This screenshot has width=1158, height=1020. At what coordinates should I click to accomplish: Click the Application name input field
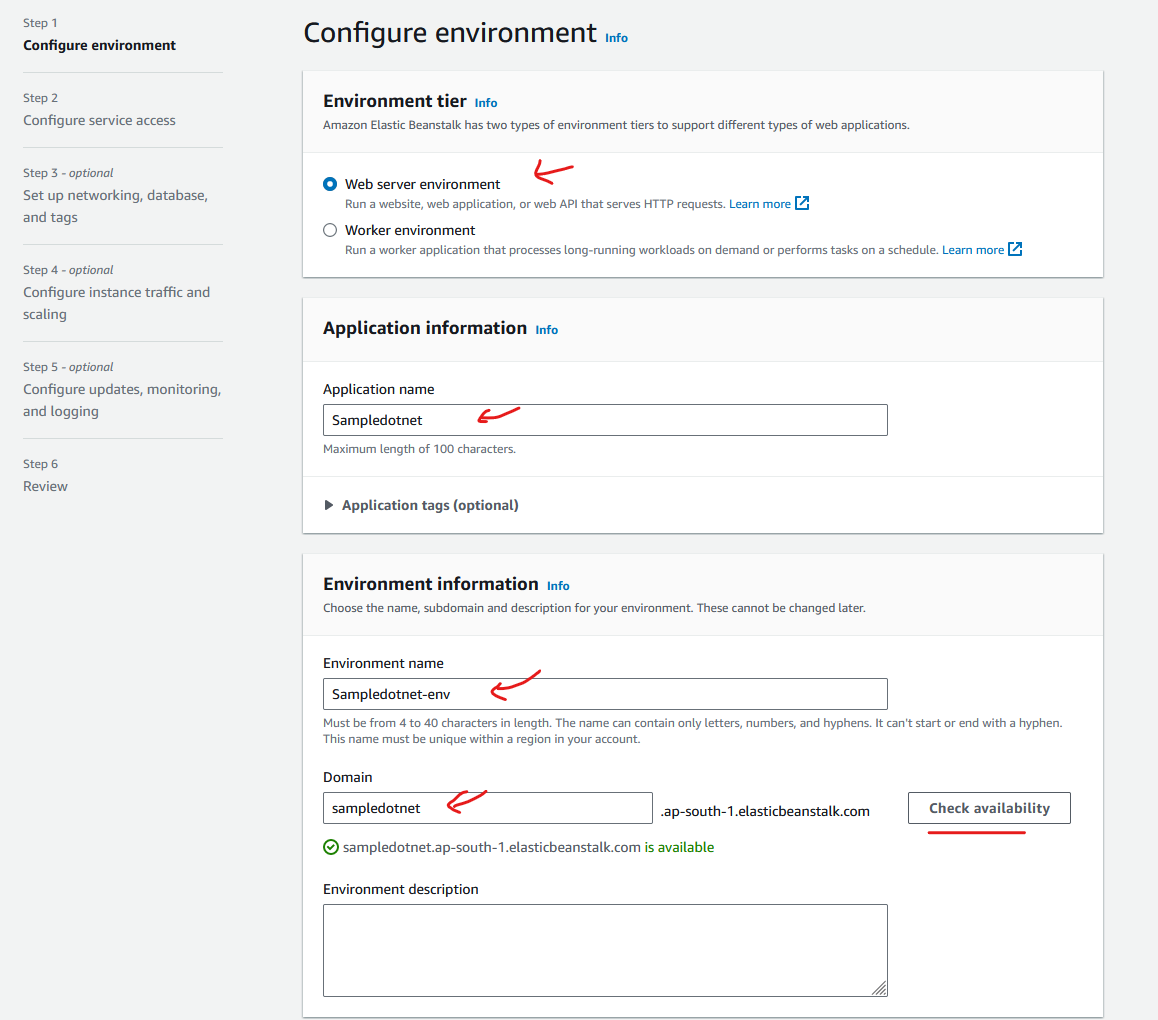(x=604, y=420)
